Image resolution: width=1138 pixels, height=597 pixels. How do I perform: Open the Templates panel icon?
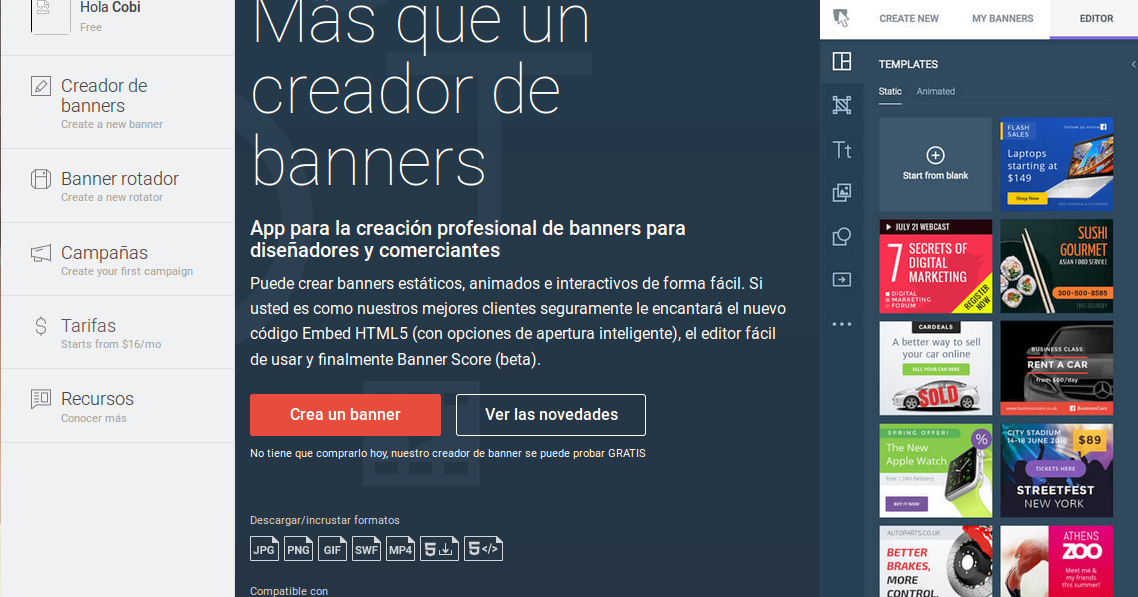click(841, 62)
